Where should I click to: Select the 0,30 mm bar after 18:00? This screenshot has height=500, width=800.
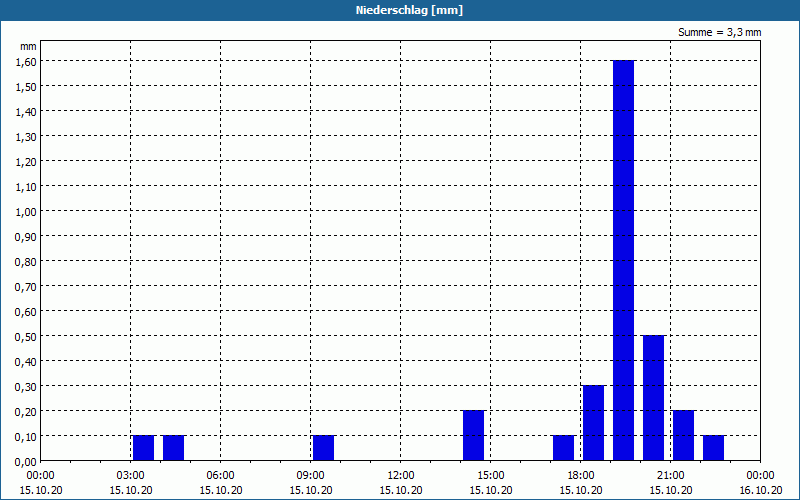point(593,422)
